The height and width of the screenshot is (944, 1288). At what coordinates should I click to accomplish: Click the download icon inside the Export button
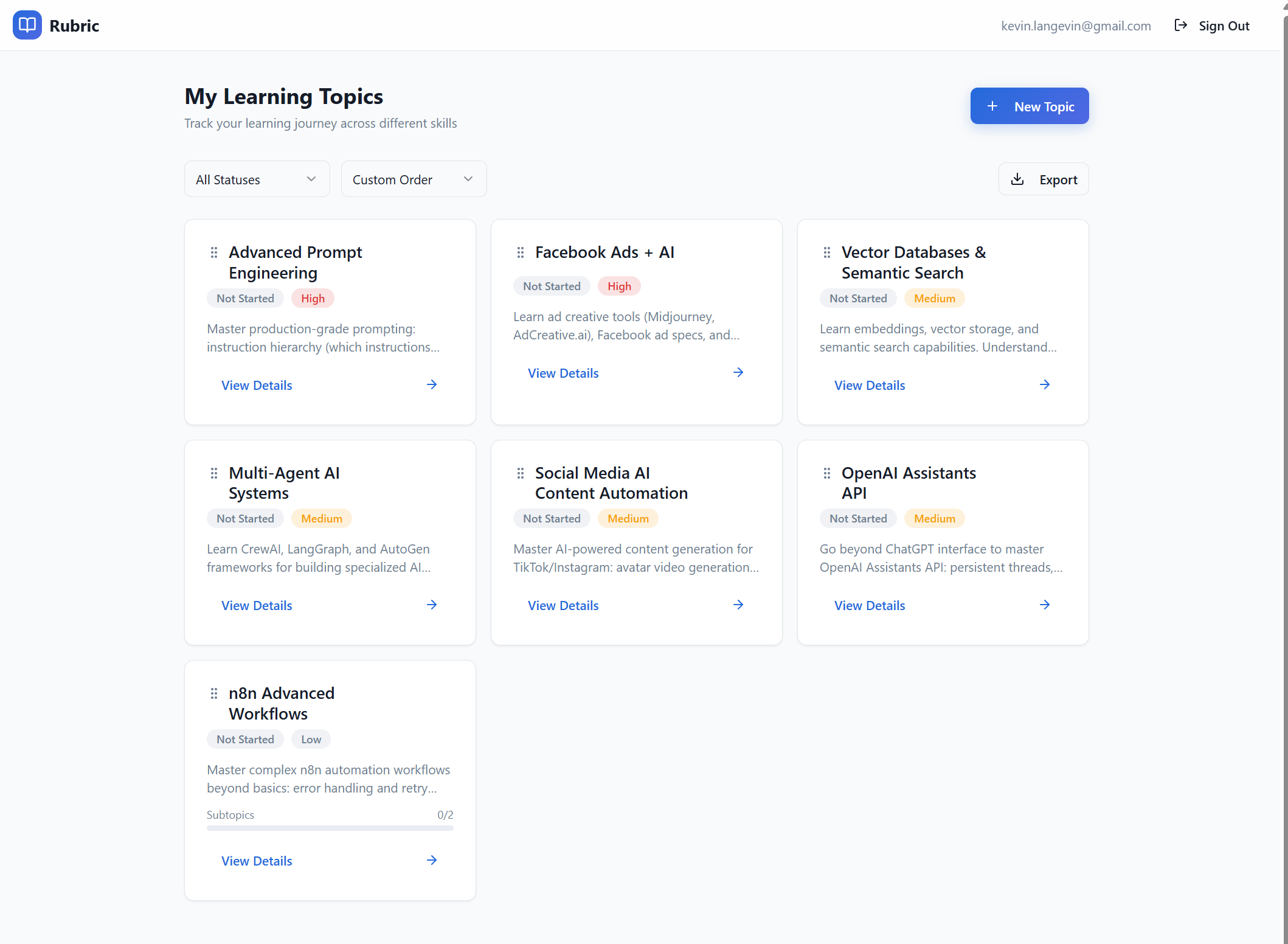pos(1017,178)
